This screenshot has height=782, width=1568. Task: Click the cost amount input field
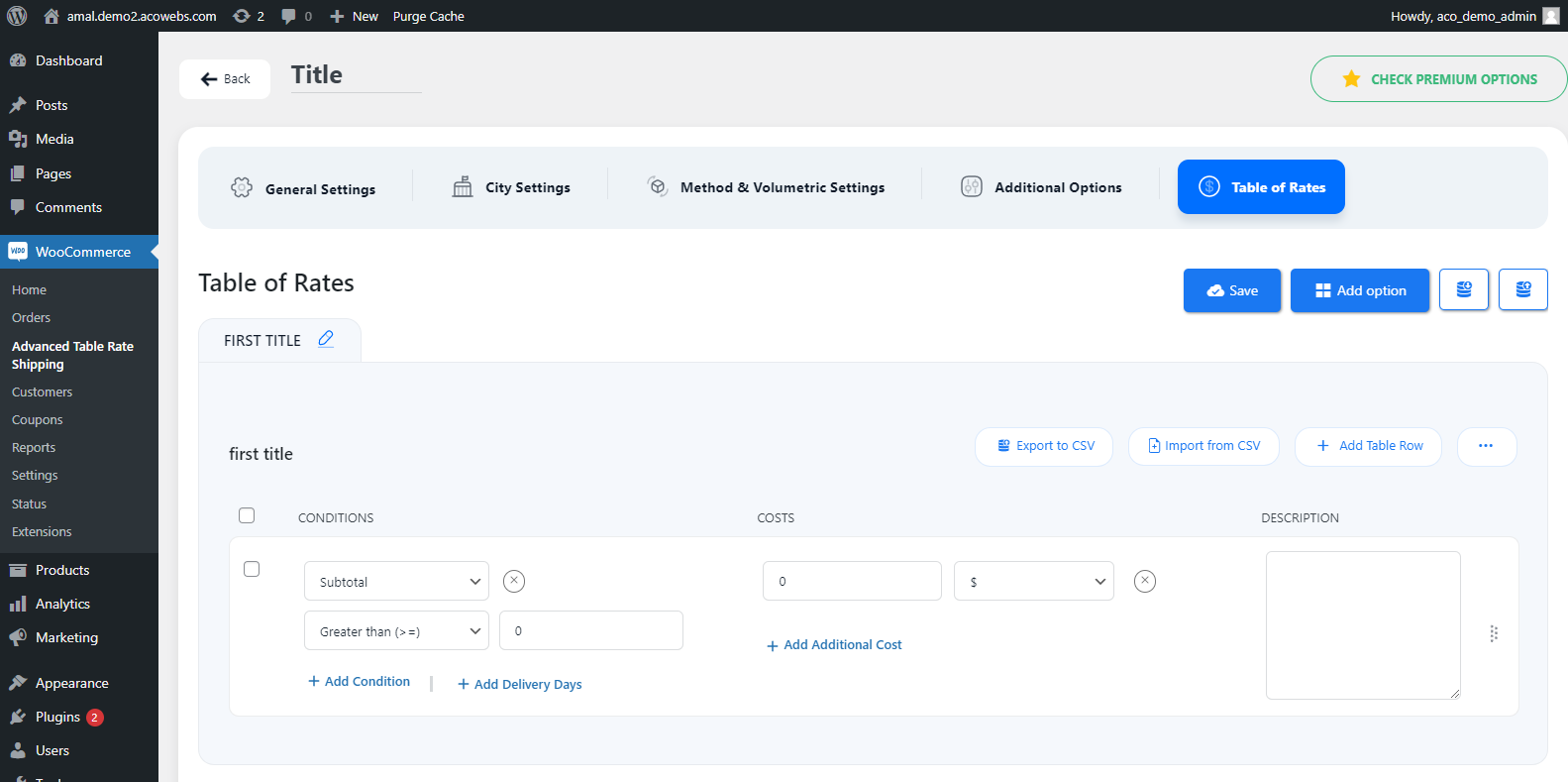pos(852,581)
